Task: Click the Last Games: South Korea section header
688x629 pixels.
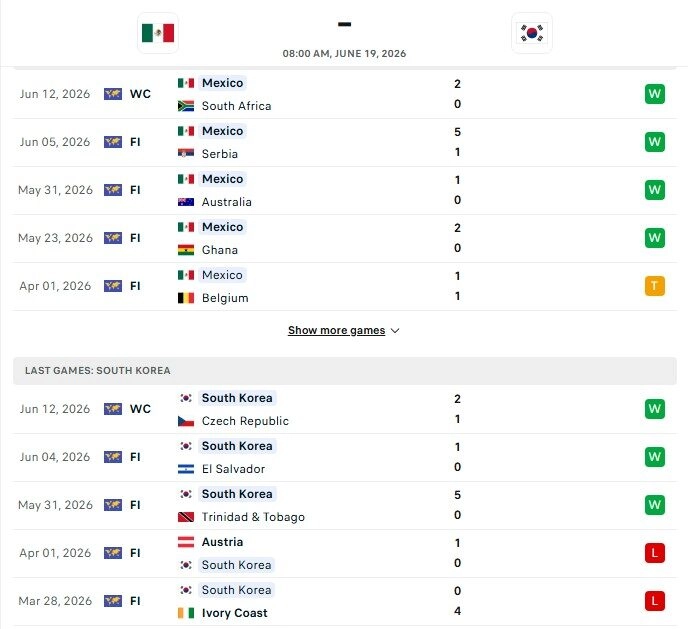Action: tap(344, 371)
